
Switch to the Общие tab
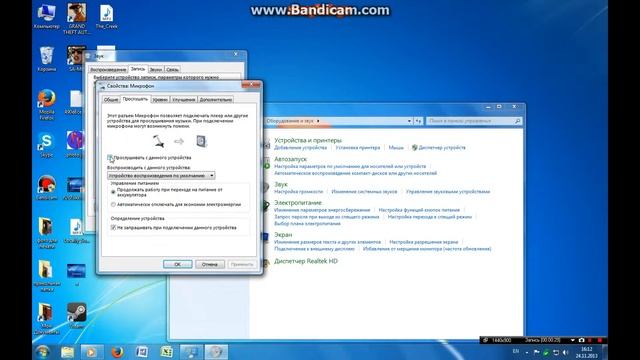pyautogui.click(x=111, y=100)
